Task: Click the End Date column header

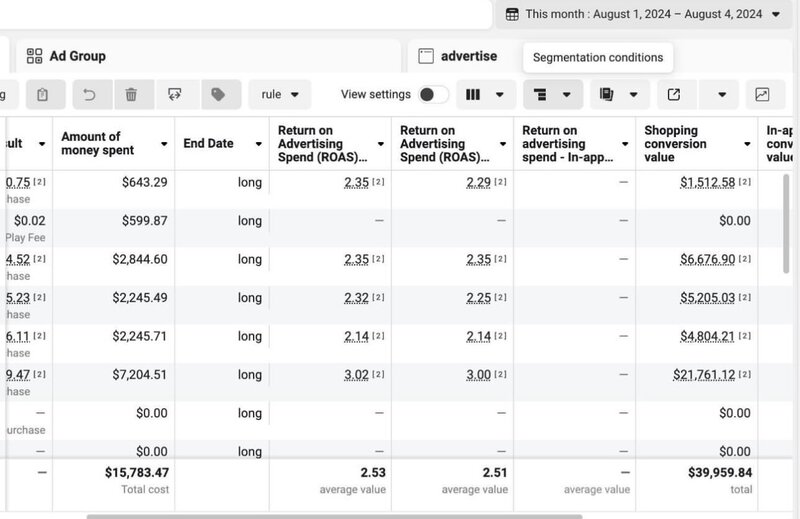Action: [x=209, y=144]
